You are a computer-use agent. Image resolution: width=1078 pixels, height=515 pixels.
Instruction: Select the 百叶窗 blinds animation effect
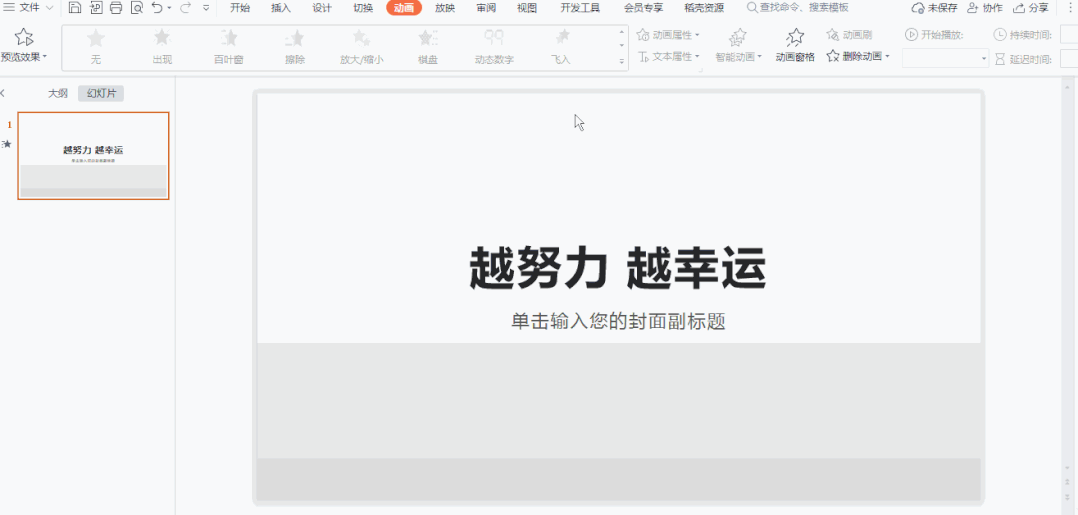coord(228,46)
